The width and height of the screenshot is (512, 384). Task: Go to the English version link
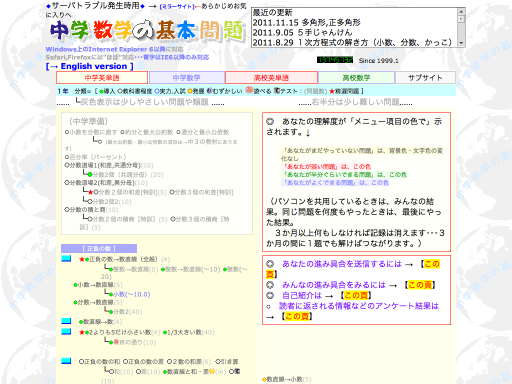click(90, 66)
